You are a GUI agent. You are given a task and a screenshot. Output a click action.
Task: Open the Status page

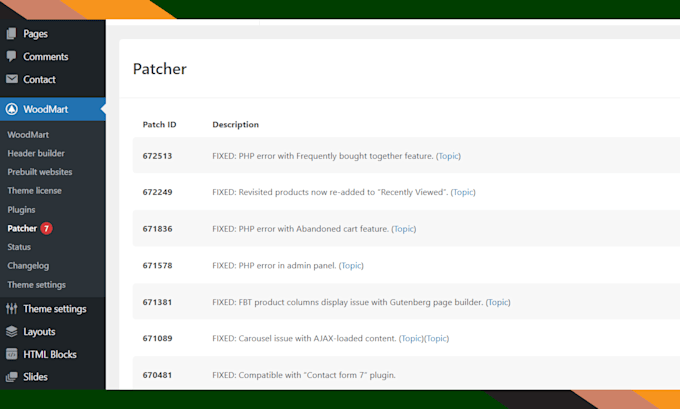(19, 247)
